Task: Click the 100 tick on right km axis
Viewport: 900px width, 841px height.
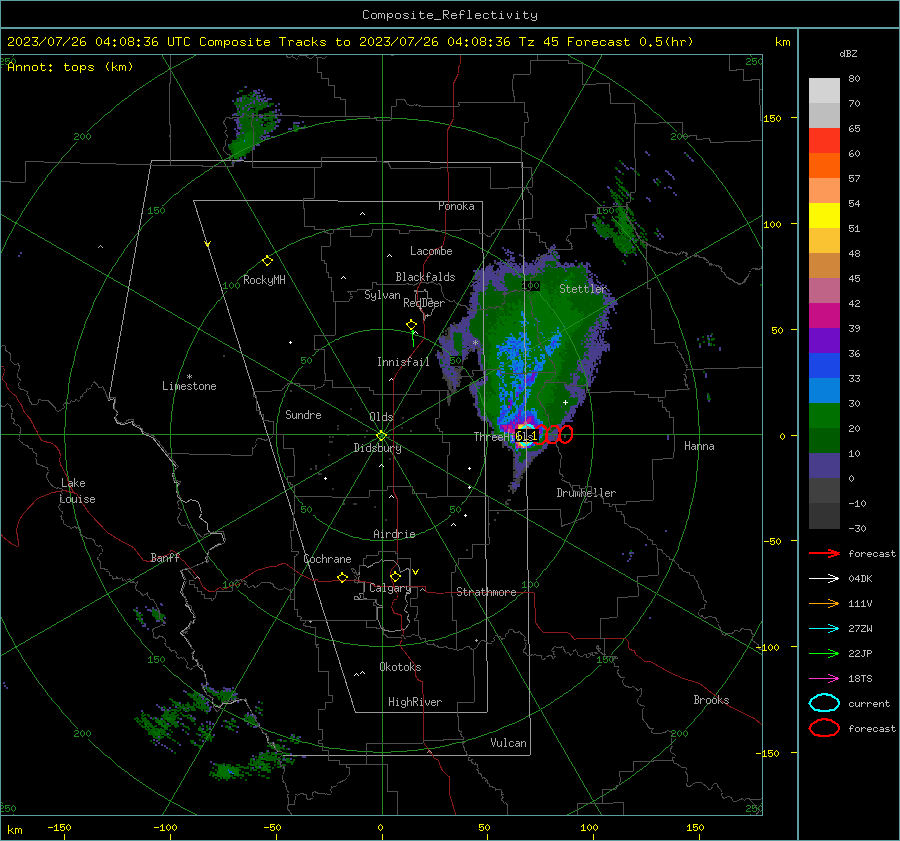Action: pyautogui.click(x=772, y=224)
